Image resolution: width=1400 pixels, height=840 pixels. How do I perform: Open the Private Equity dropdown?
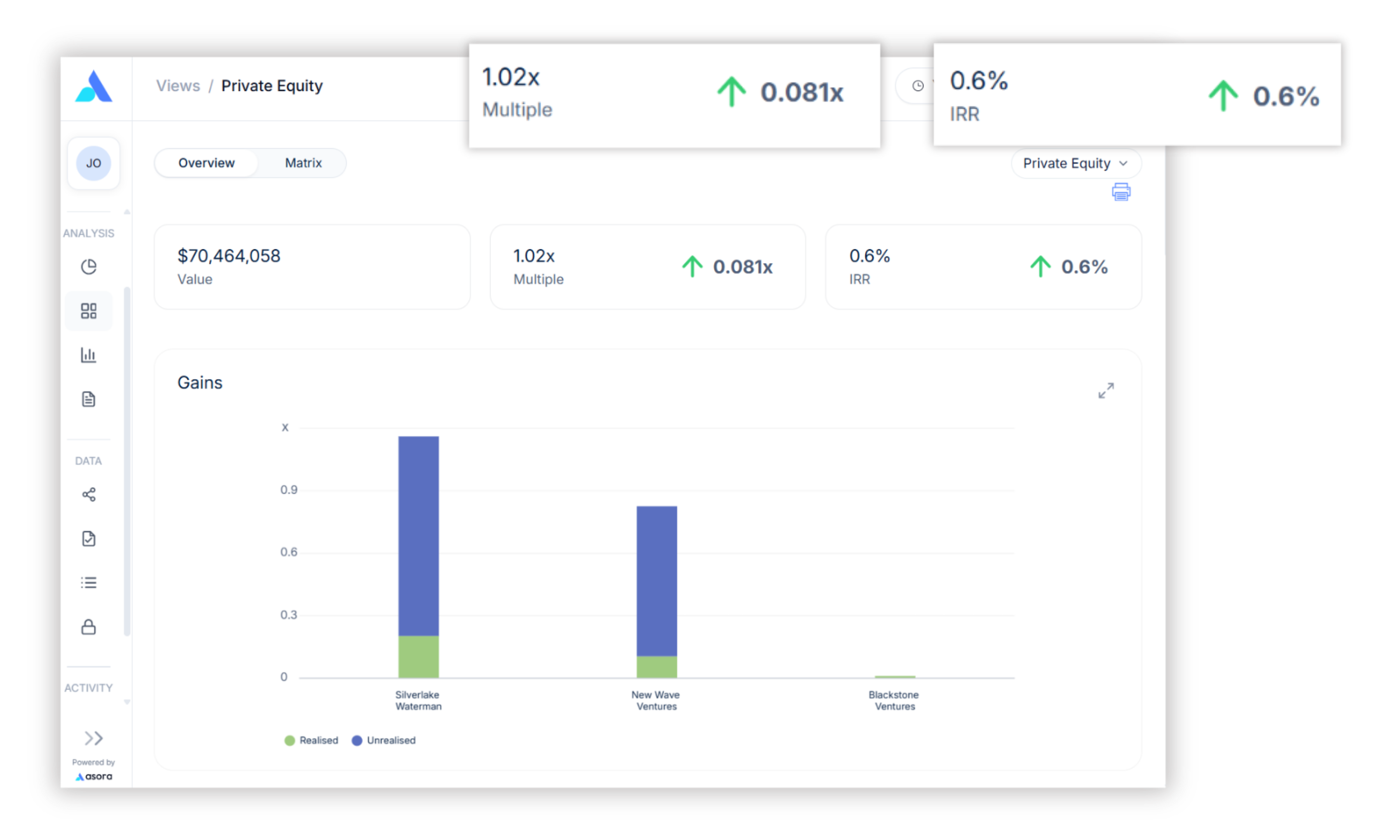pyautogui.click(x=1075, y=164)
